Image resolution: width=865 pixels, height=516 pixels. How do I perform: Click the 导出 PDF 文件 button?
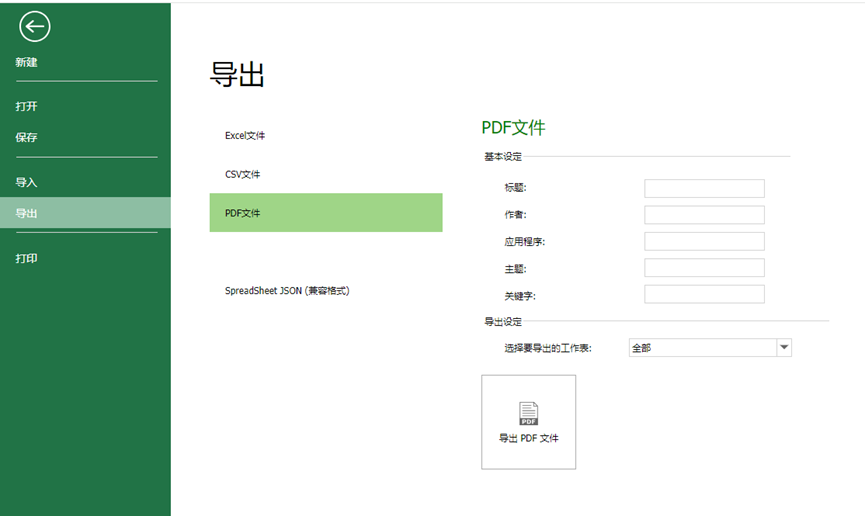(x=528, y=422)
